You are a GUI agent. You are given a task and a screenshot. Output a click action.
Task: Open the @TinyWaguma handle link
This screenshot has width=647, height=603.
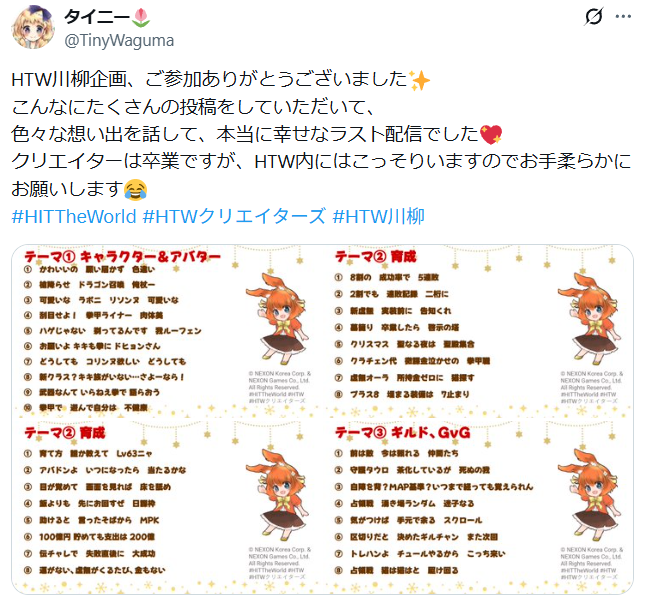pyautogui.click(x=119, y=40)
